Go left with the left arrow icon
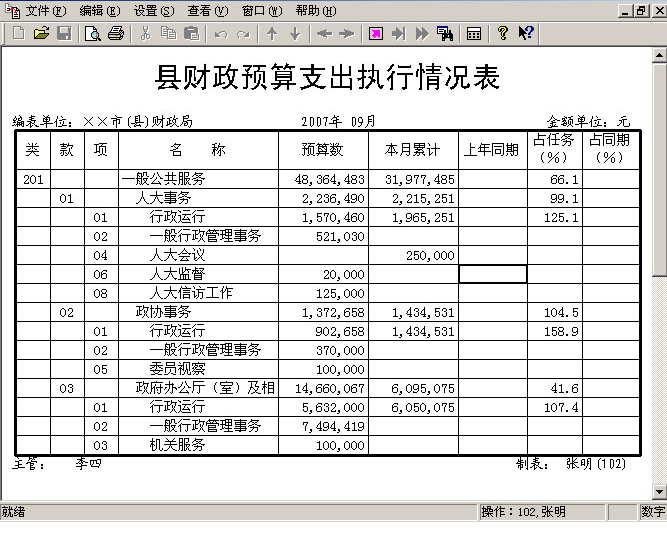 coord(324,33)
